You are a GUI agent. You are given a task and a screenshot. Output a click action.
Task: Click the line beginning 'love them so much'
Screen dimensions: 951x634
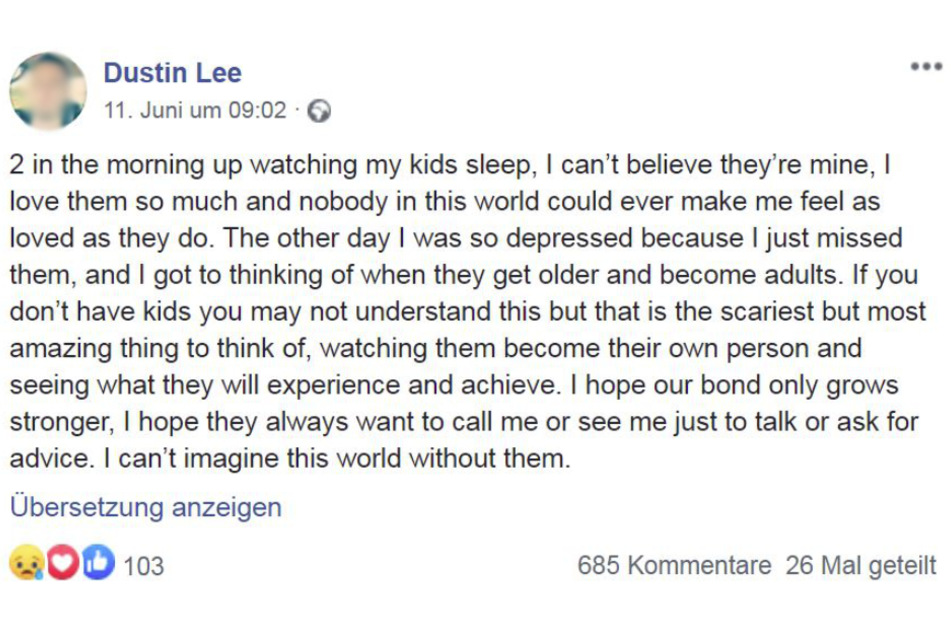(445, 201)
